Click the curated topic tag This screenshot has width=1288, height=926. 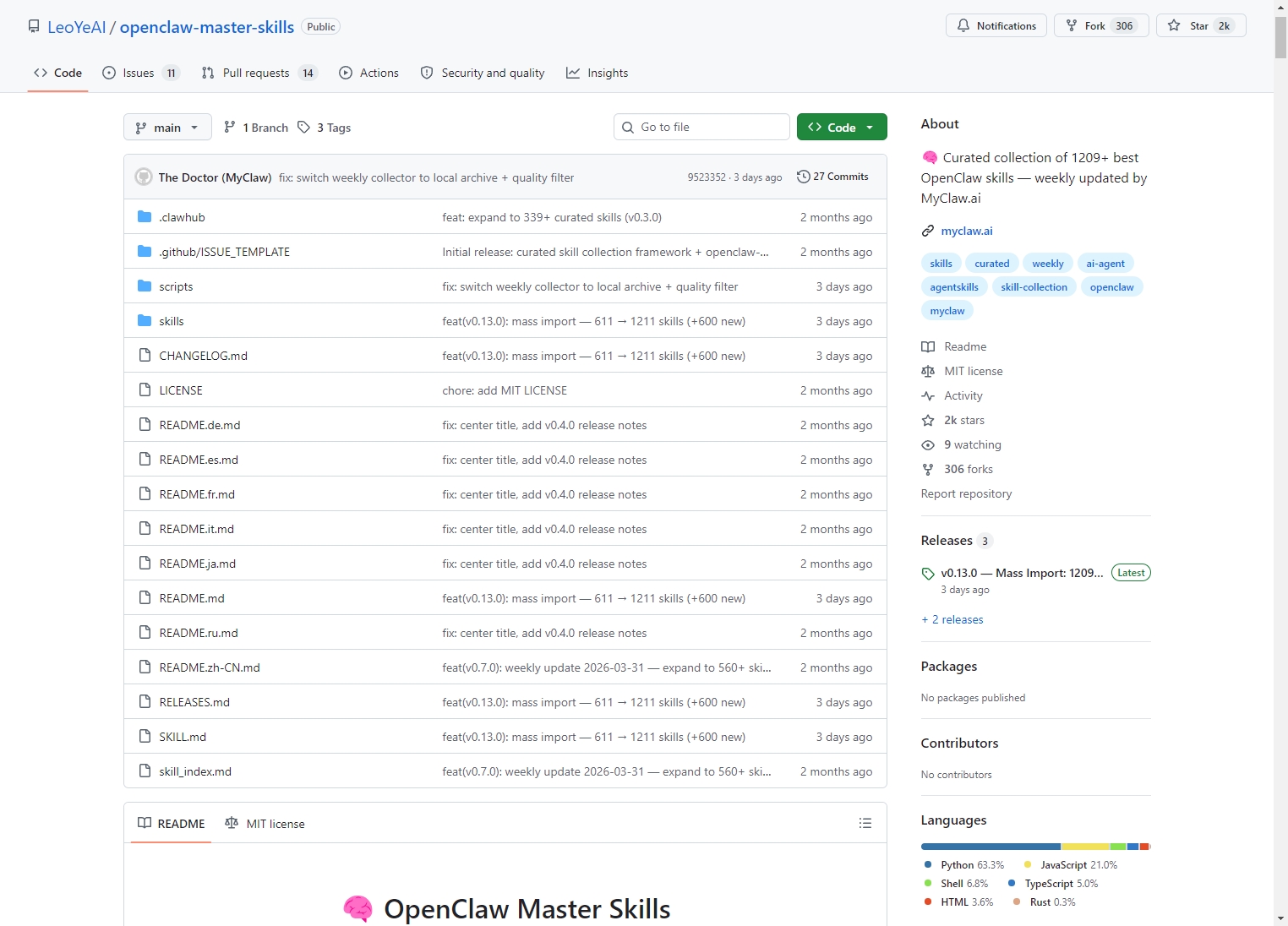pyautogui.click(x=992, y=264)
